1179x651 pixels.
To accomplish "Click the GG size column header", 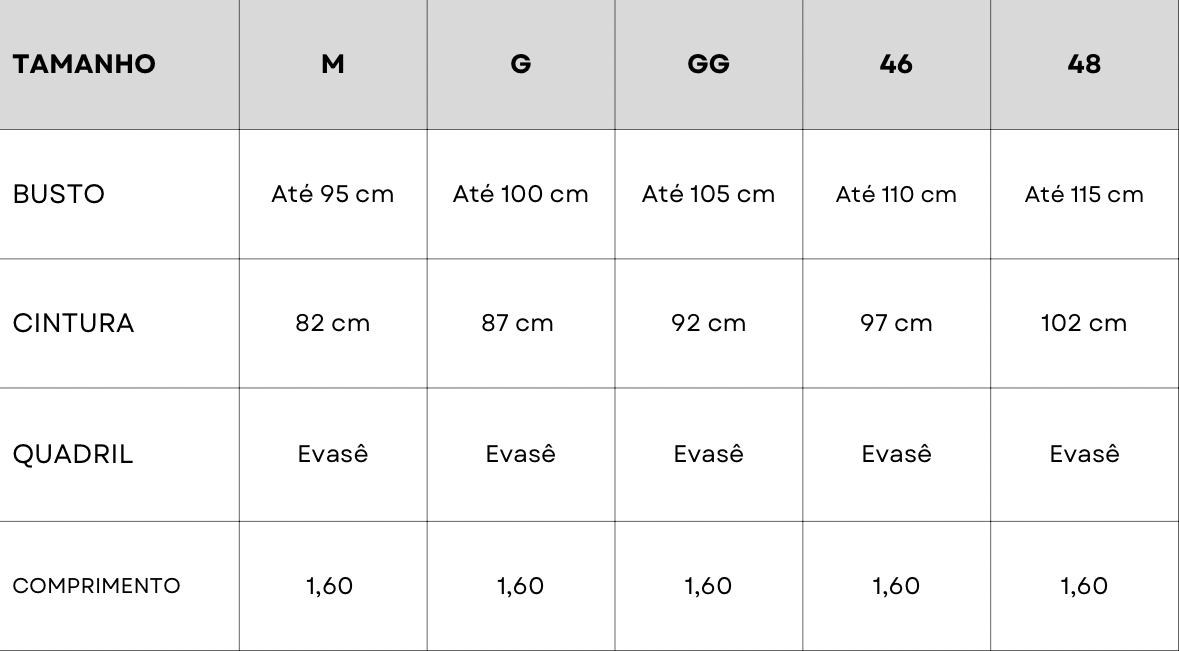I will tap(708, 65).
